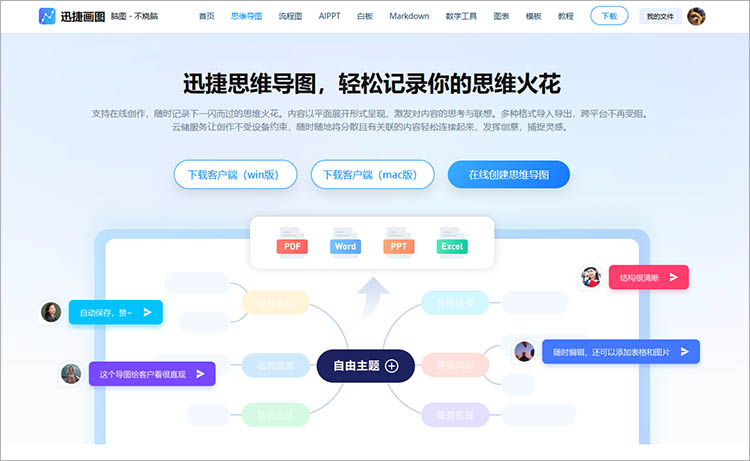Viewport: 750px width, 461px height.
Task: Click the upward export arrow graphic
Action: (373, 296)
